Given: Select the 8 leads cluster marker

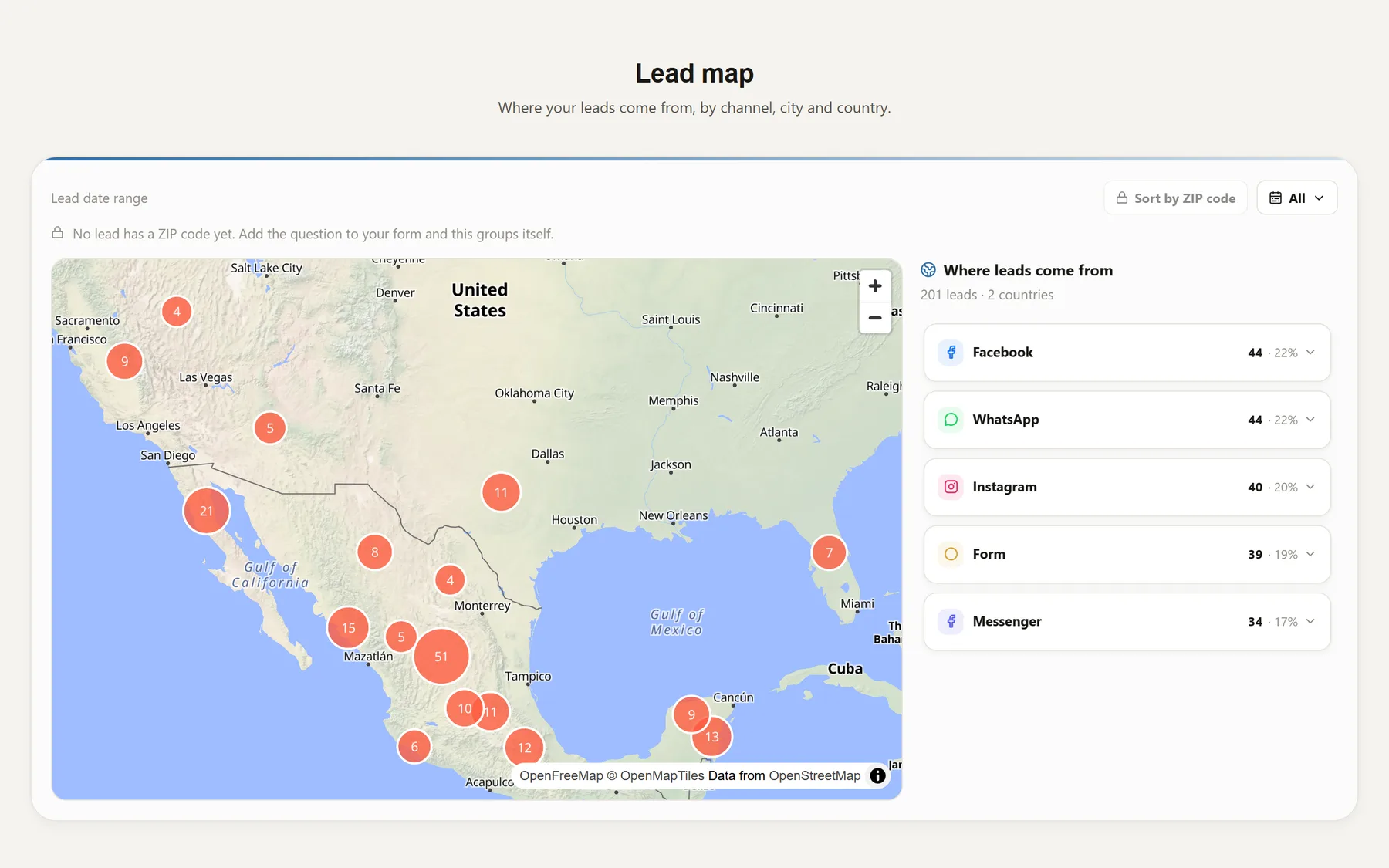Looking at the screenshot, I should click(x=375, y=552).
